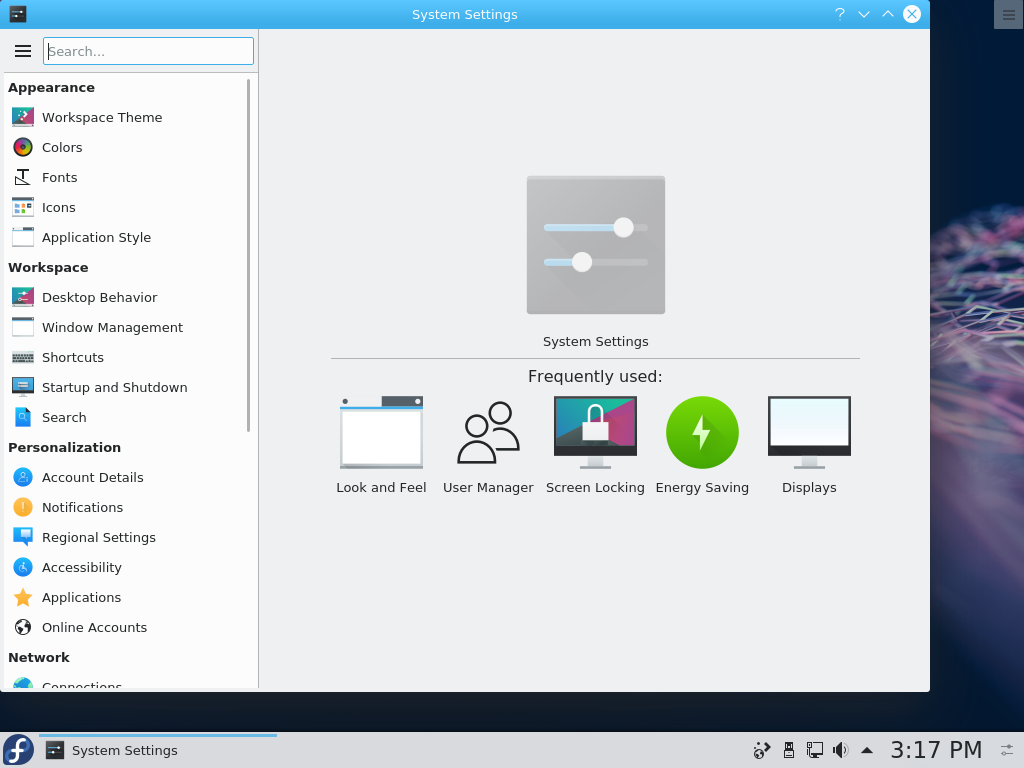Open Regional Settings icon
1024x768 pixels.
point(23,538)
